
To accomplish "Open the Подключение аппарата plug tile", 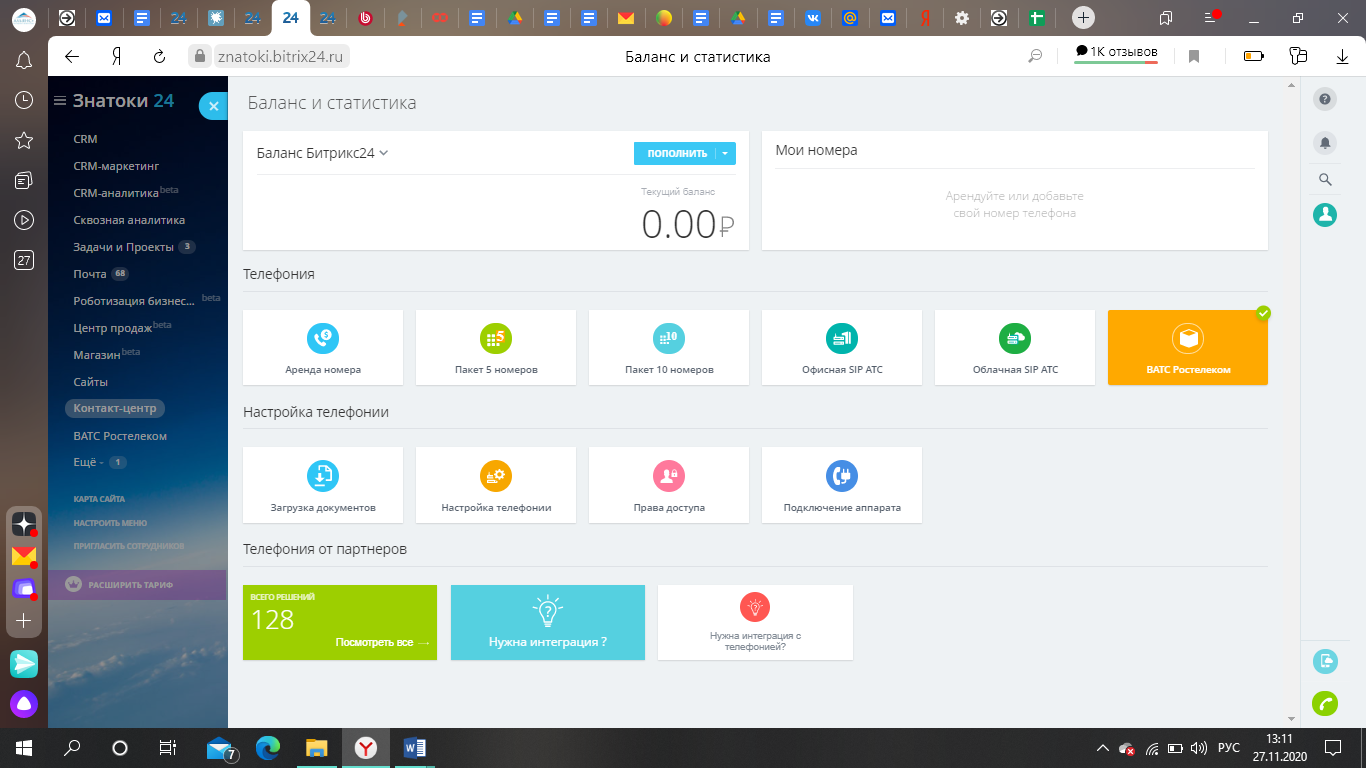I will [842, 485].
